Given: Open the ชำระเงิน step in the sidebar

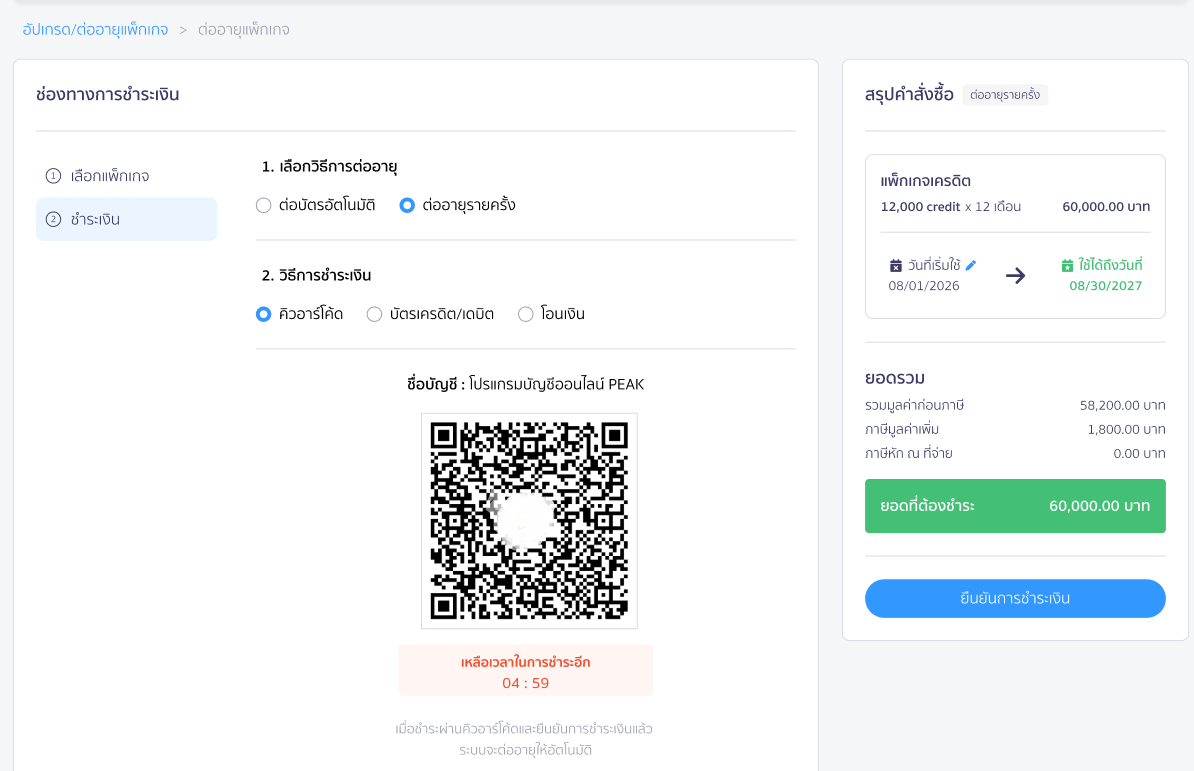Looking at the screenshot, I should [126, 219].
